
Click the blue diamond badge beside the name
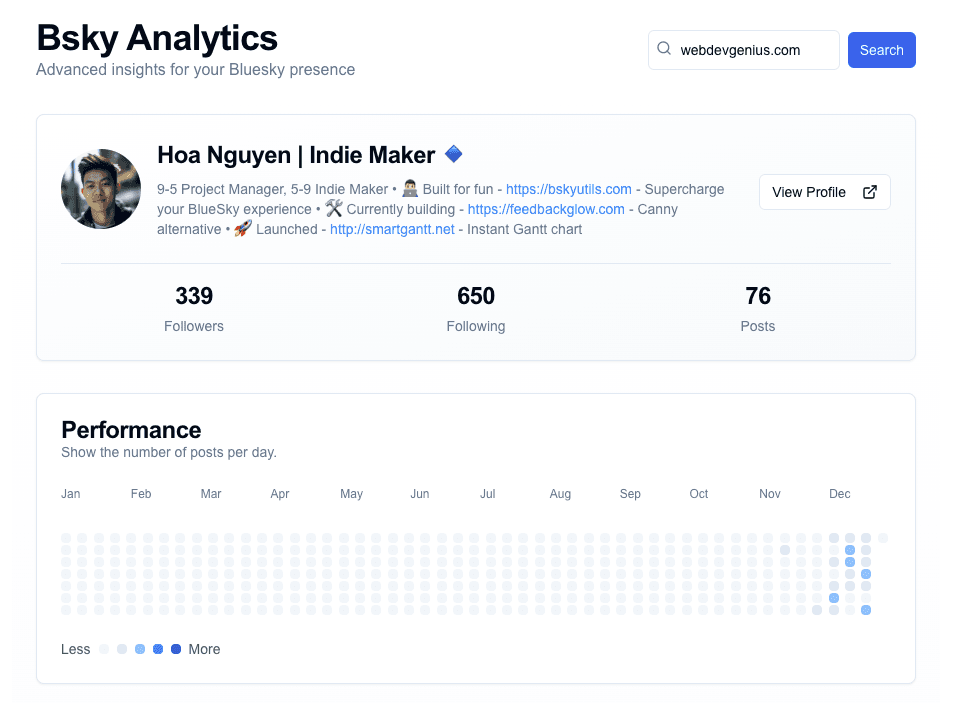pos(453,153)
